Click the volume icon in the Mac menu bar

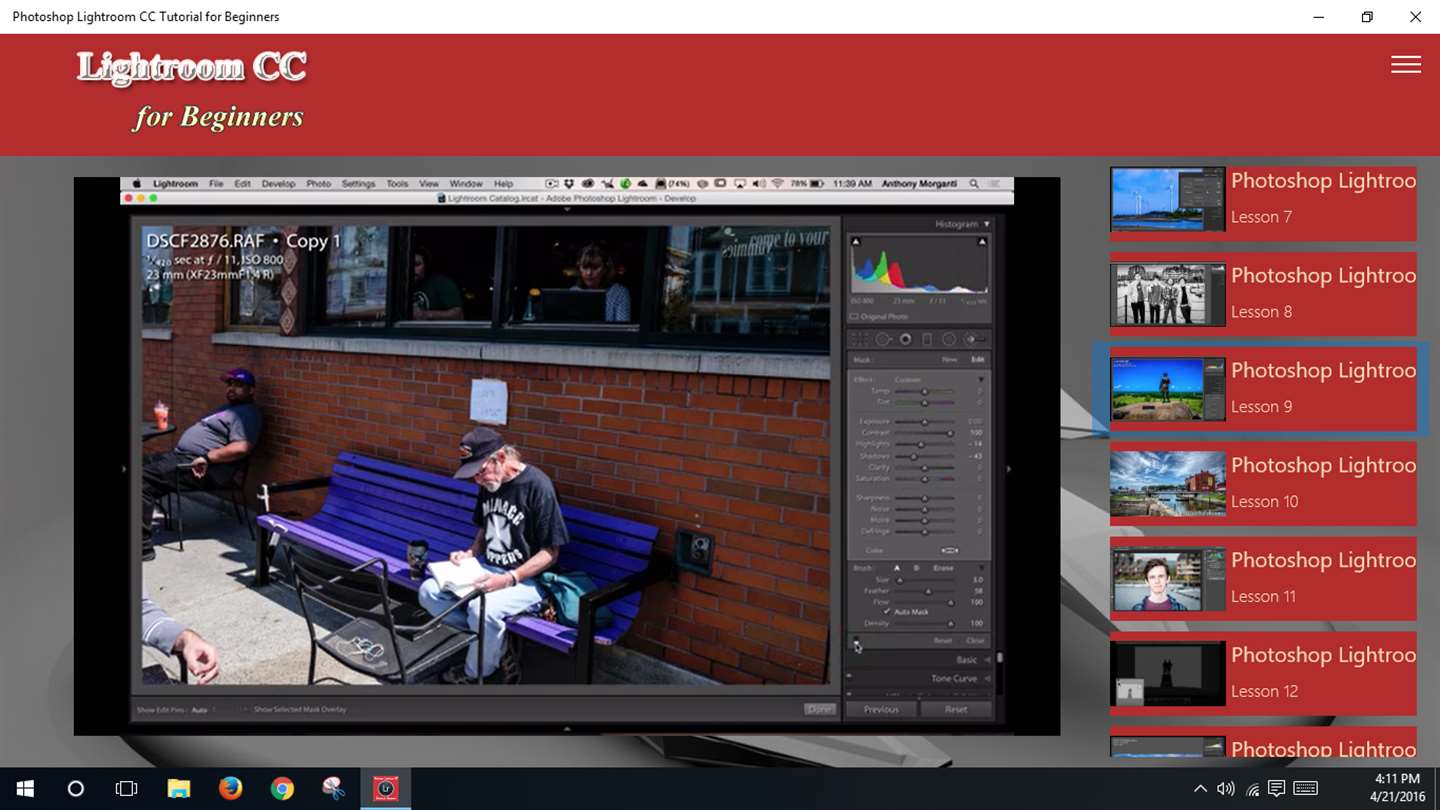point(759,184)
